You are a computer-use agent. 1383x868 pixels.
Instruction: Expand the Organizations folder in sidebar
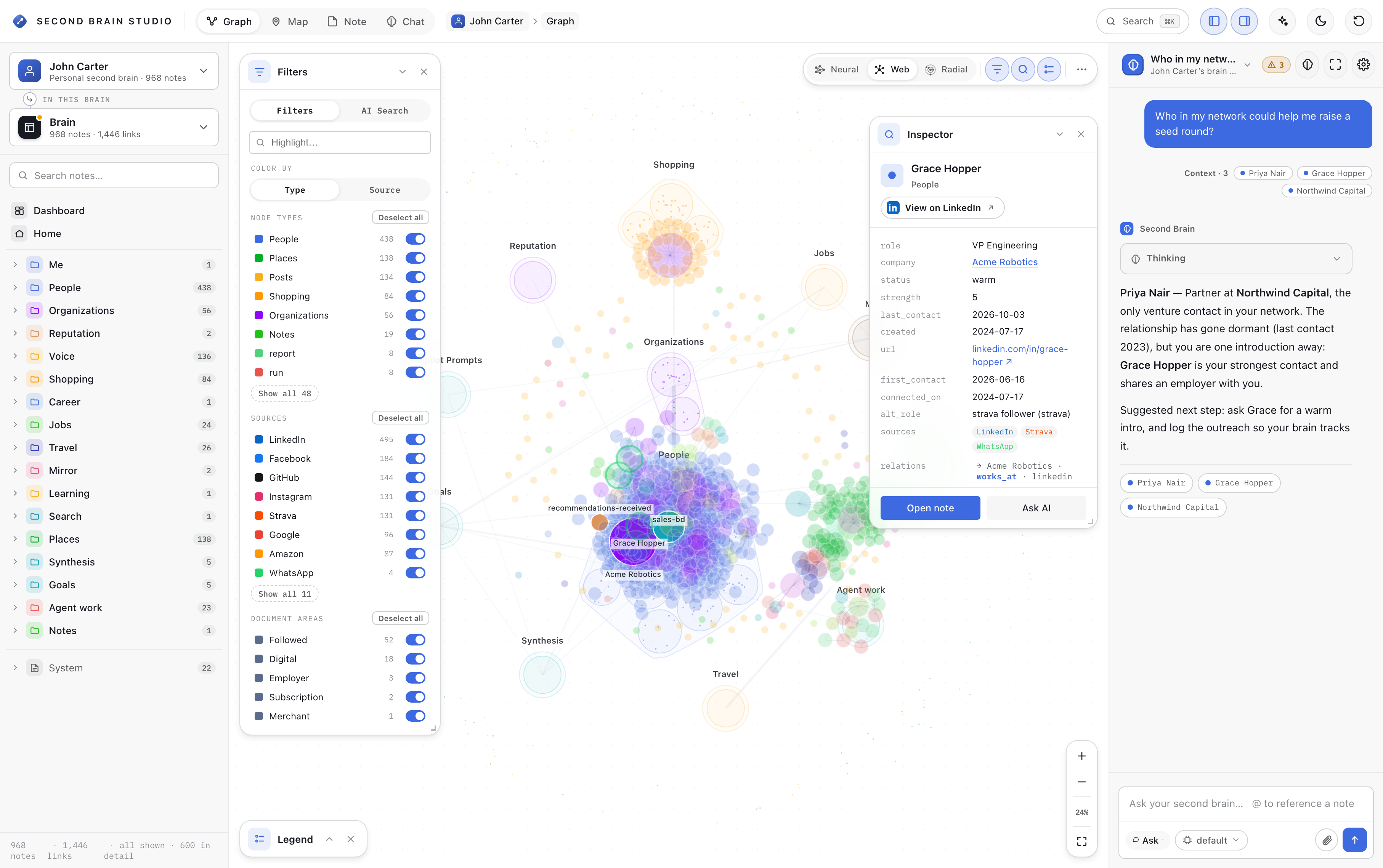click(15, 311)
